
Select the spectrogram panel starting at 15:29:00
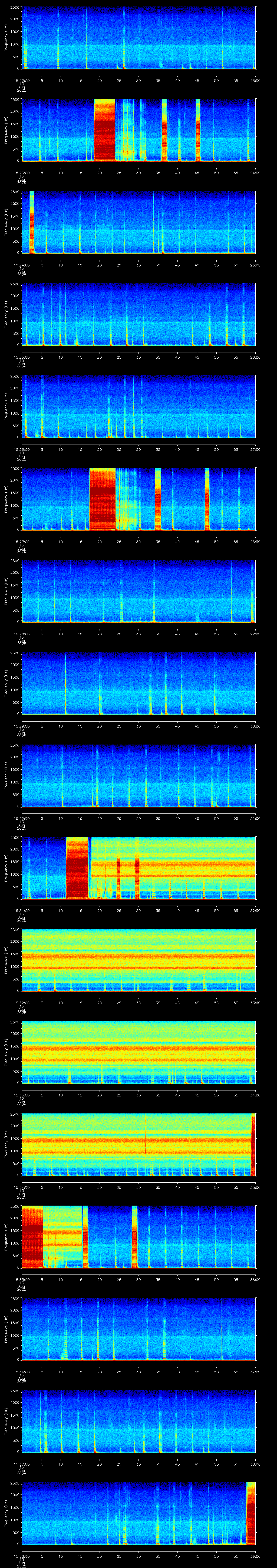[139, 683]
